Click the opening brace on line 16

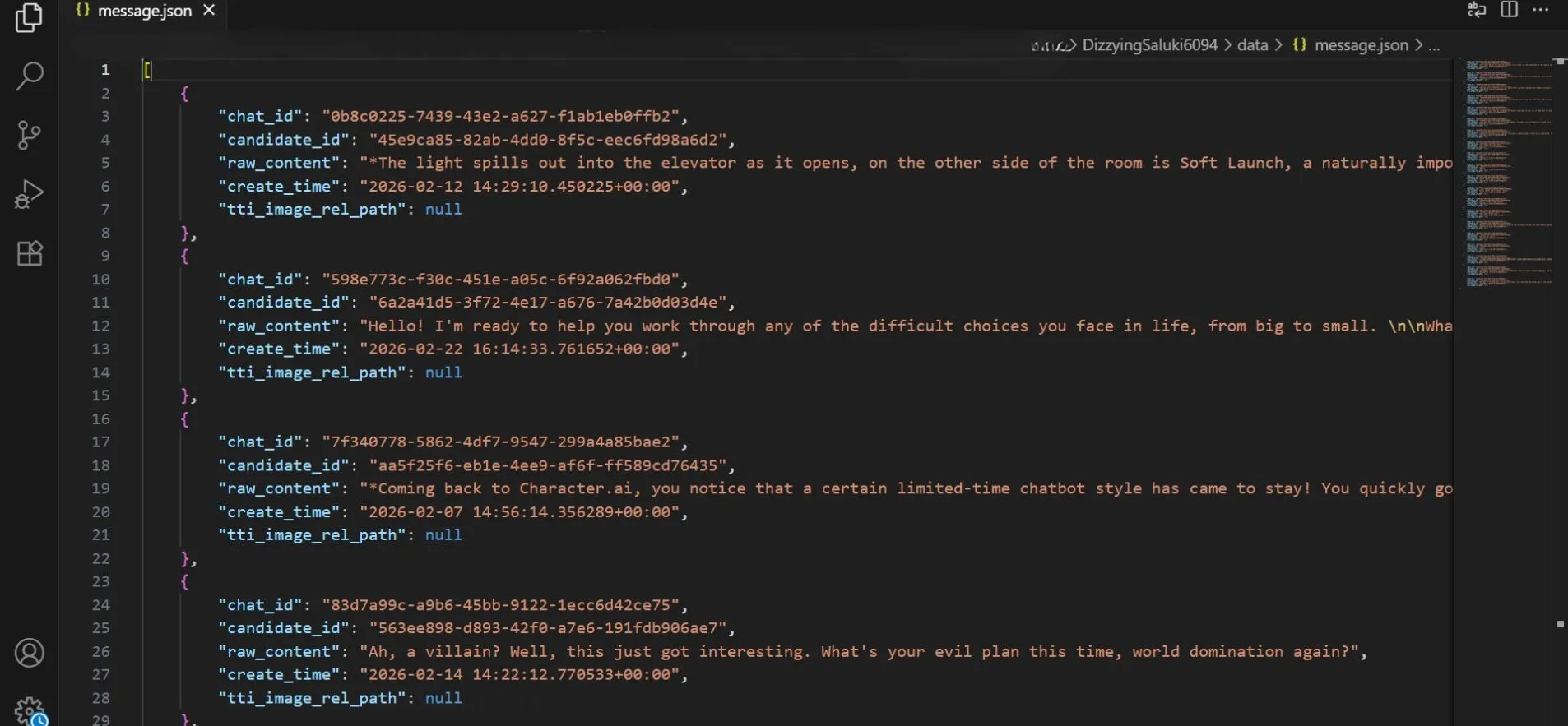pos(184,418)
